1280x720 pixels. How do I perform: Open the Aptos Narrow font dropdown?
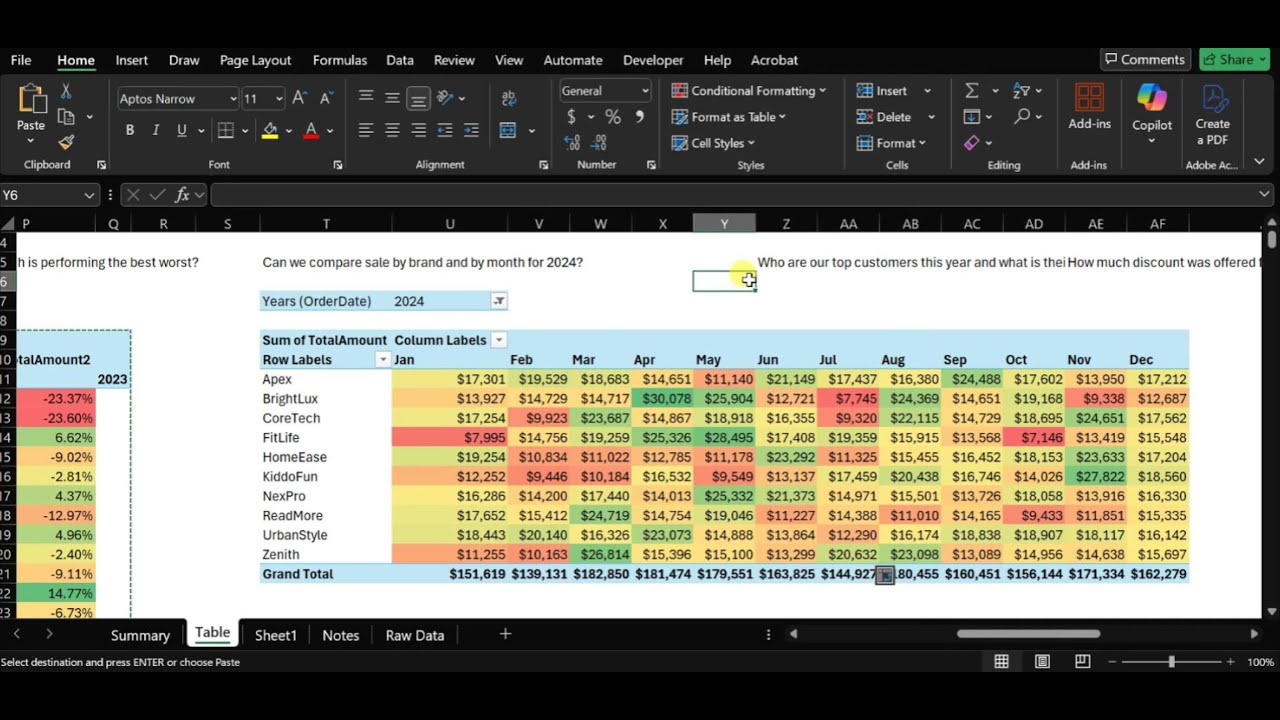point(233,98)
